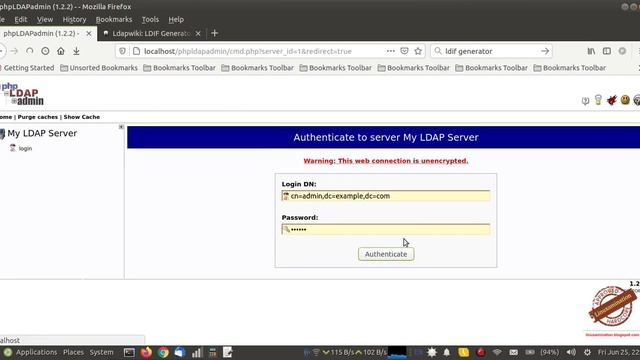Click the unencrypted connection warning link

pos(386,160)
